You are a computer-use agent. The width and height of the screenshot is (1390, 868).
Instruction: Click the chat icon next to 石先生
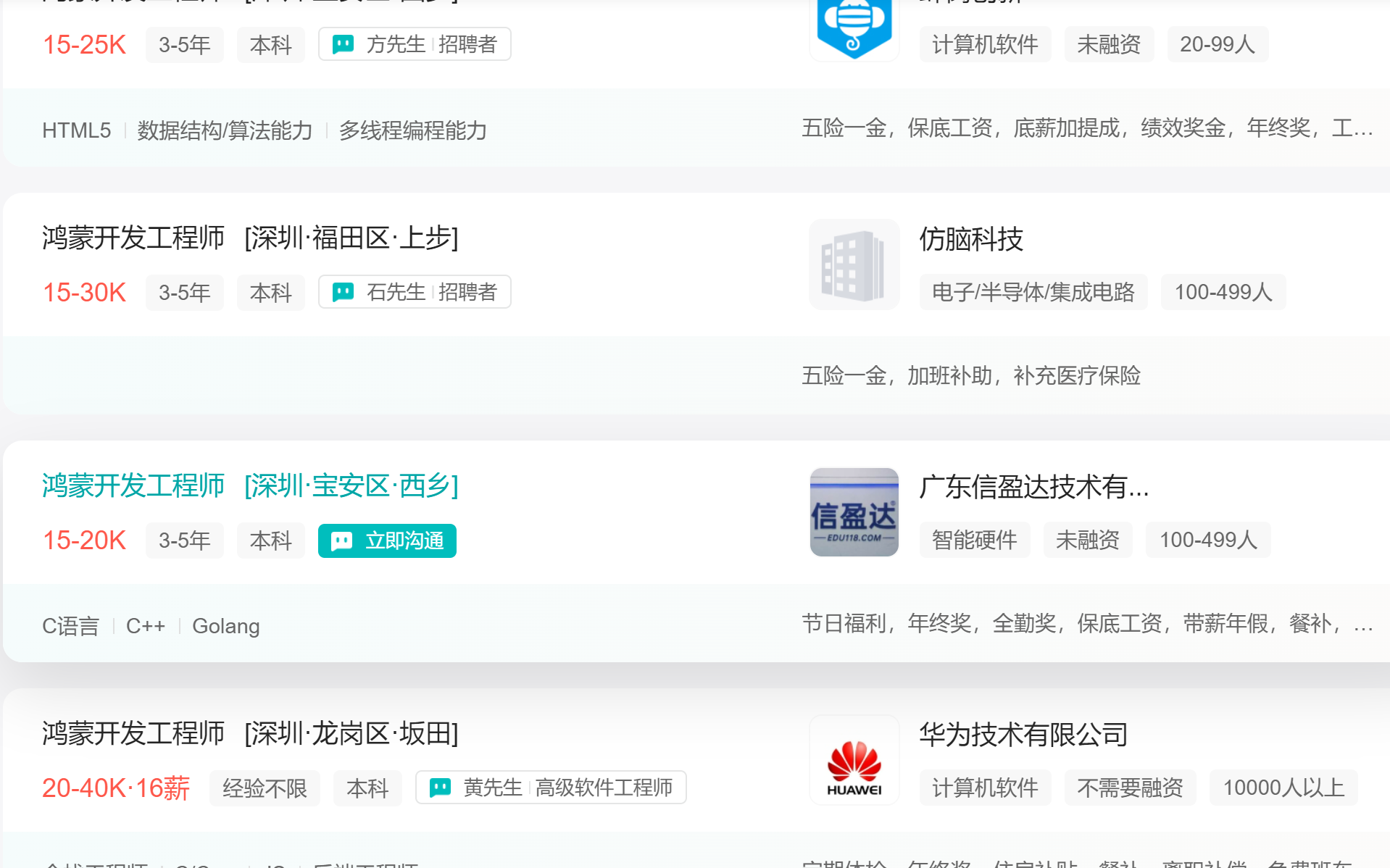tap(343, 292)
